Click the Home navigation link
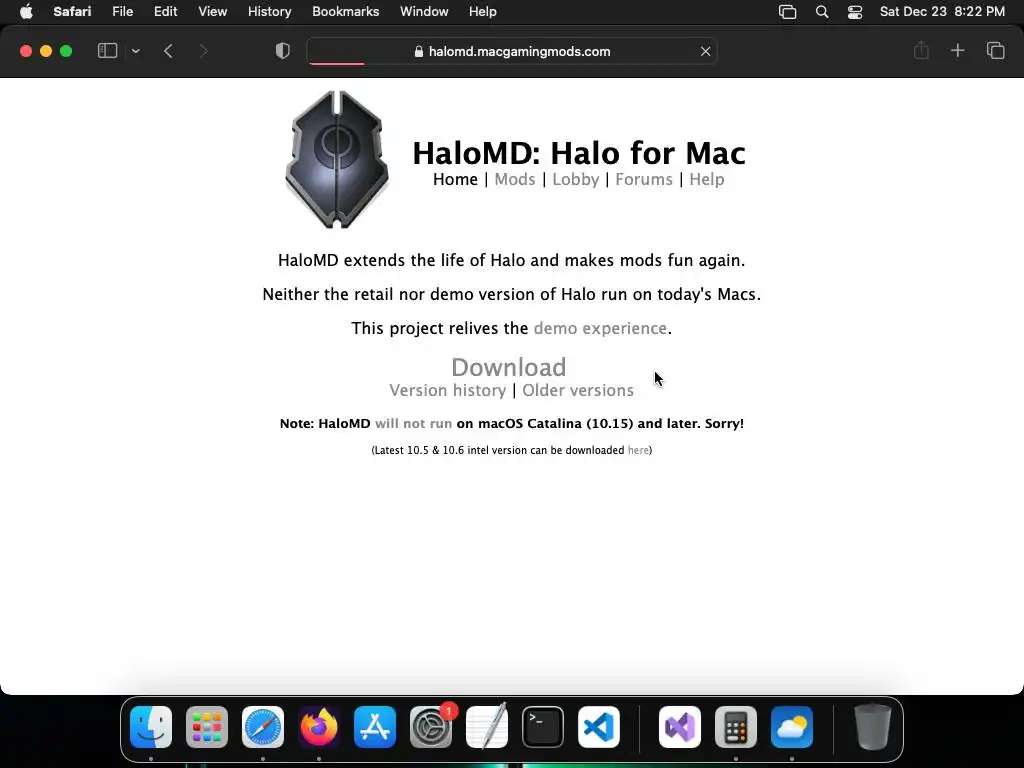This screenshot has height=768, width=1024. [x=455, y=180]
